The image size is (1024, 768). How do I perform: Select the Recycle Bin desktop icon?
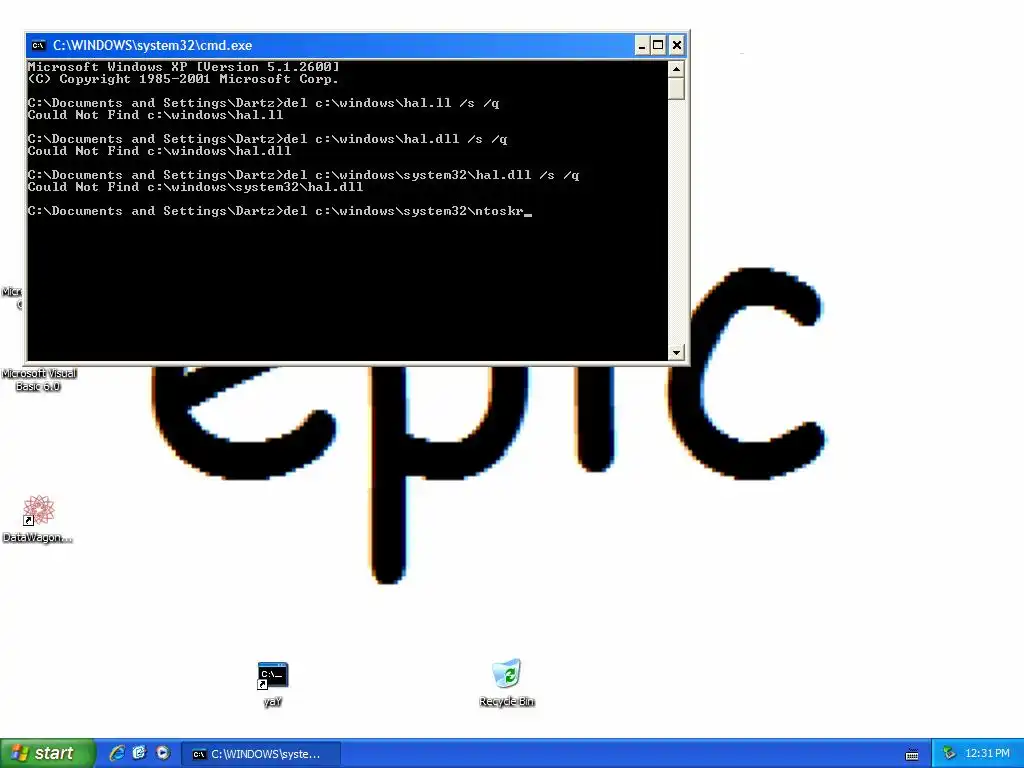(507, 682)
